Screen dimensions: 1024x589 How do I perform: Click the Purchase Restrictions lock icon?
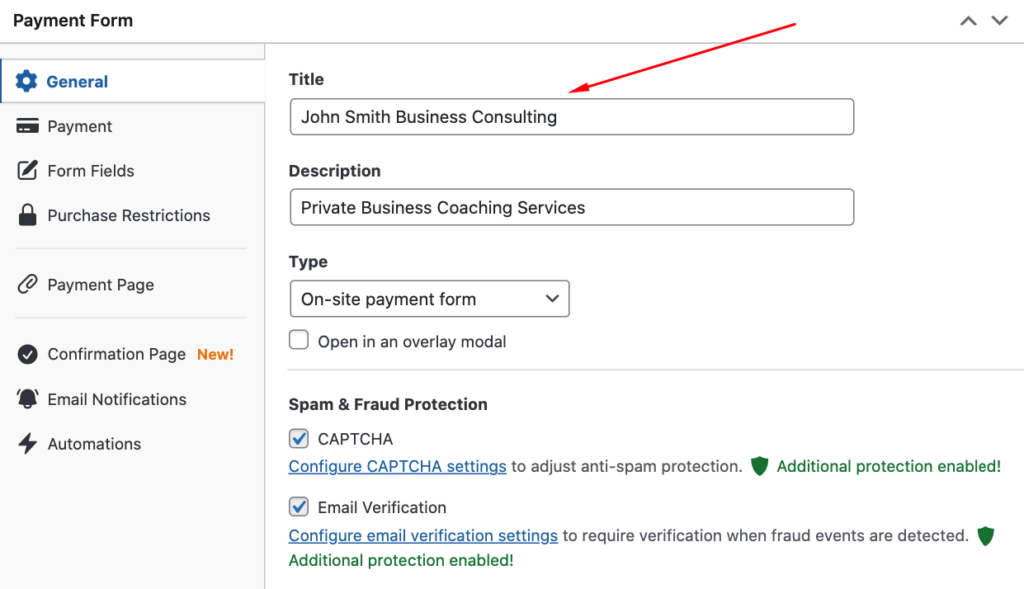tap(28, 215)
